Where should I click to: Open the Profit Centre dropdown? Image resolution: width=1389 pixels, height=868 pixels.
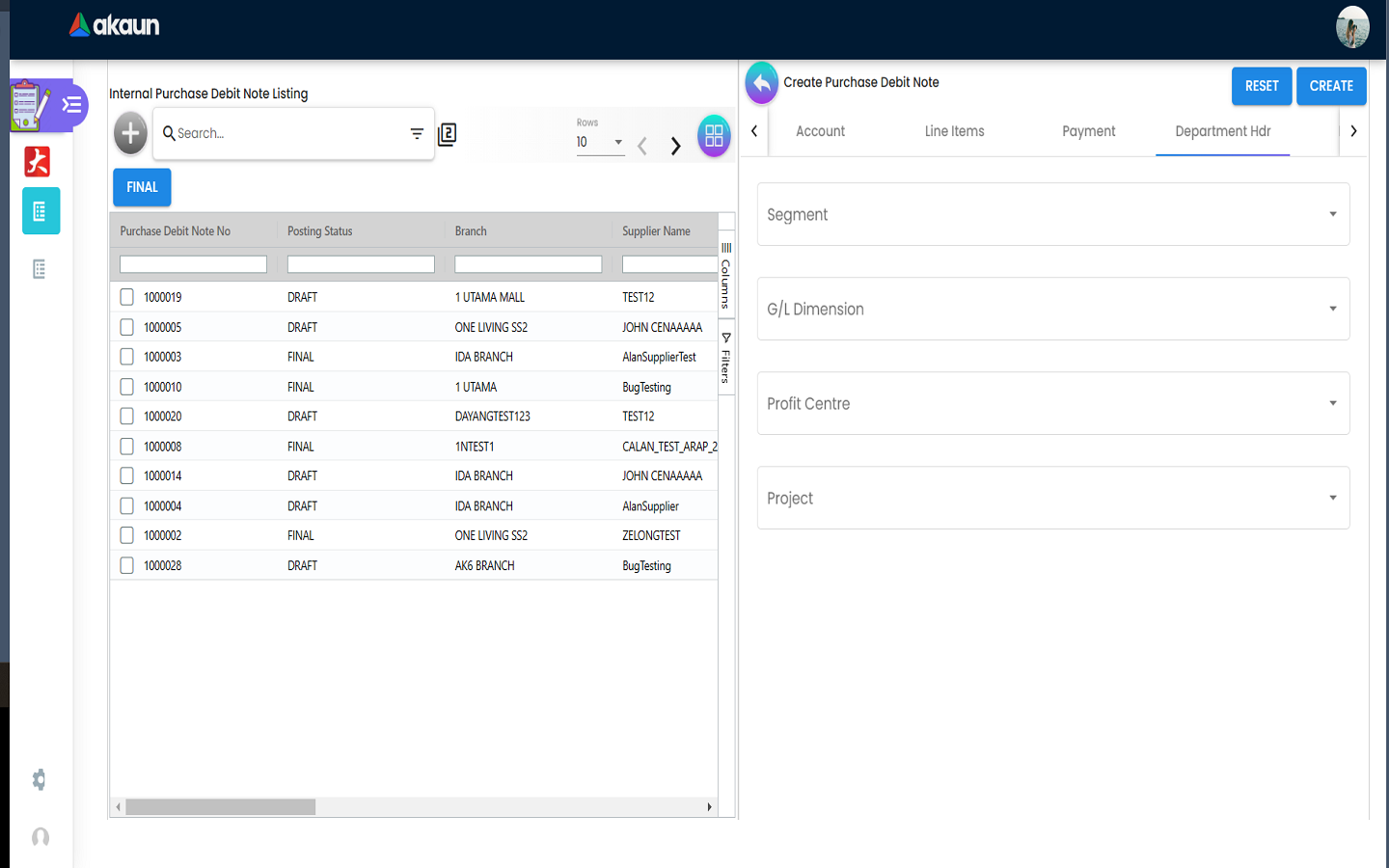[x=1052, y=403]
